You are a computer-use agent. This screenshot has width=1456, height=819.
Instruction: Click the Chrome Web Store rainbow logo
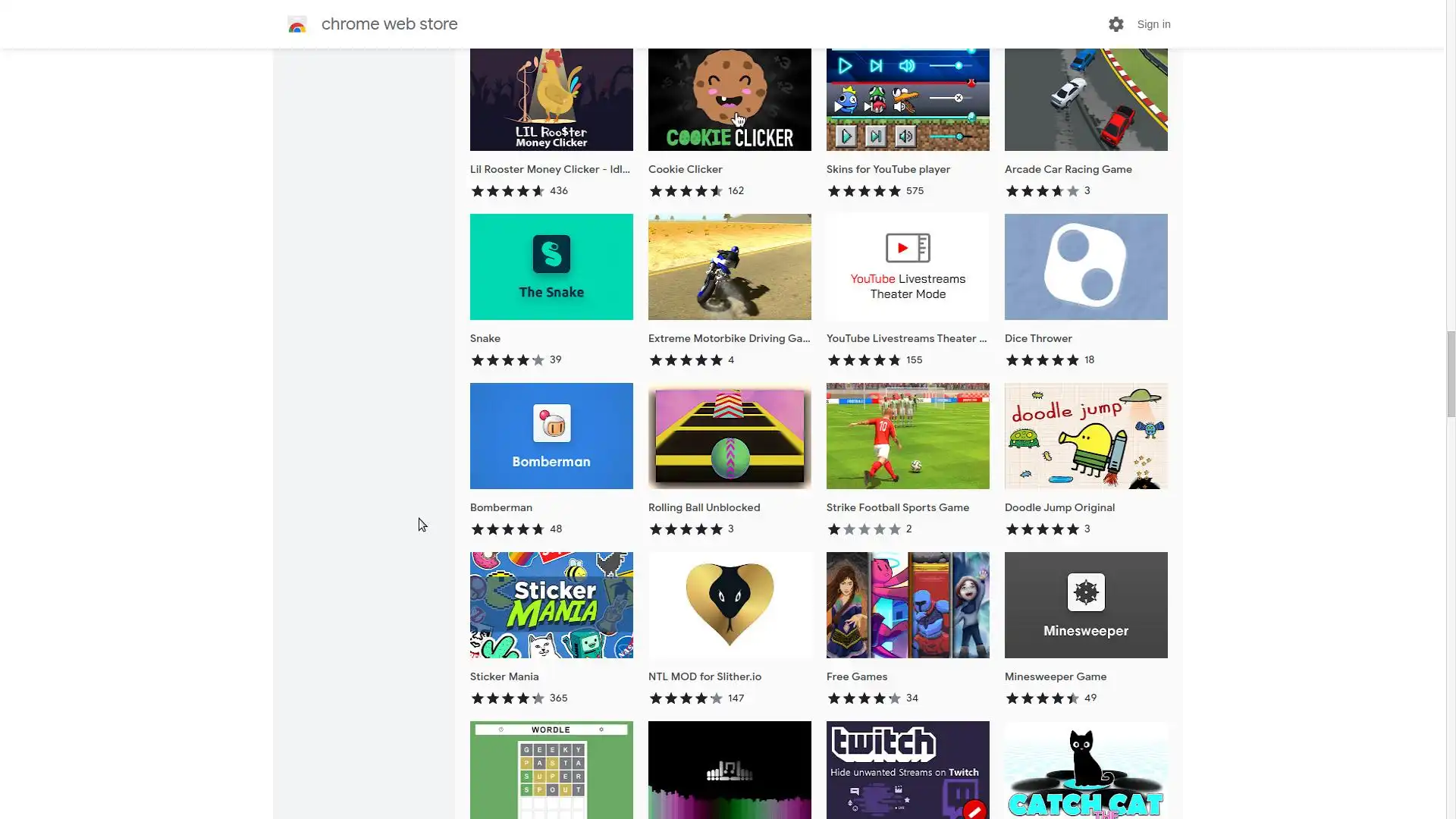click(x=297, y=25)
